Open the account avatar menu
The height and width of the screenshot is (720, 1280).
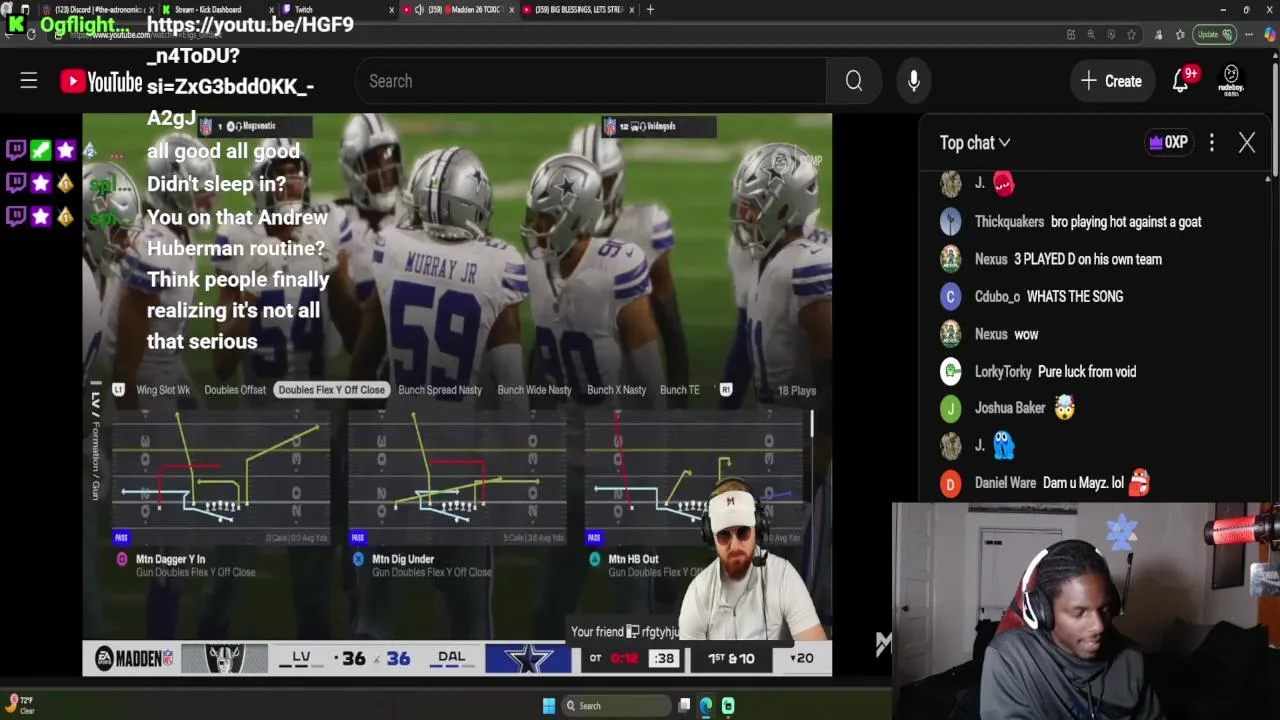click(x=1231, y=81)
